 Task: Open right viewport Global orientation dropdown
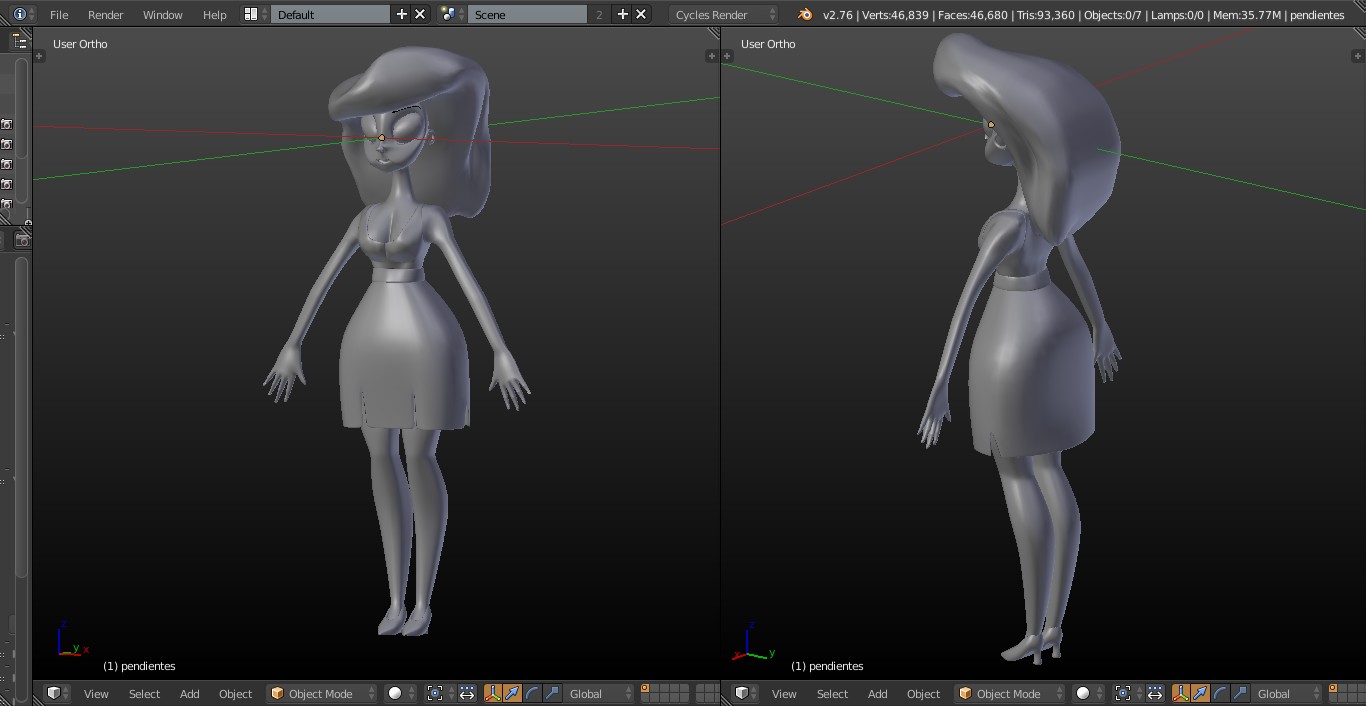click(x=1287, y=693)
